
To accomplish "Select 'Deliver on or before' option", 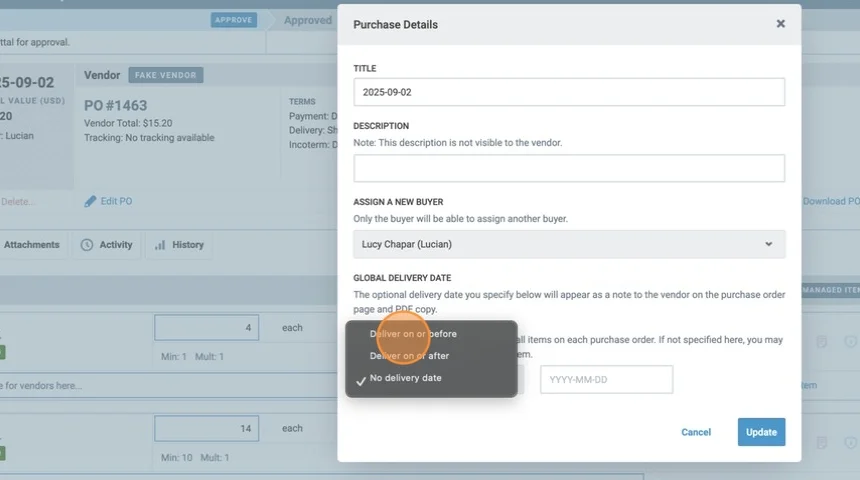I will [x=413, y=334].
